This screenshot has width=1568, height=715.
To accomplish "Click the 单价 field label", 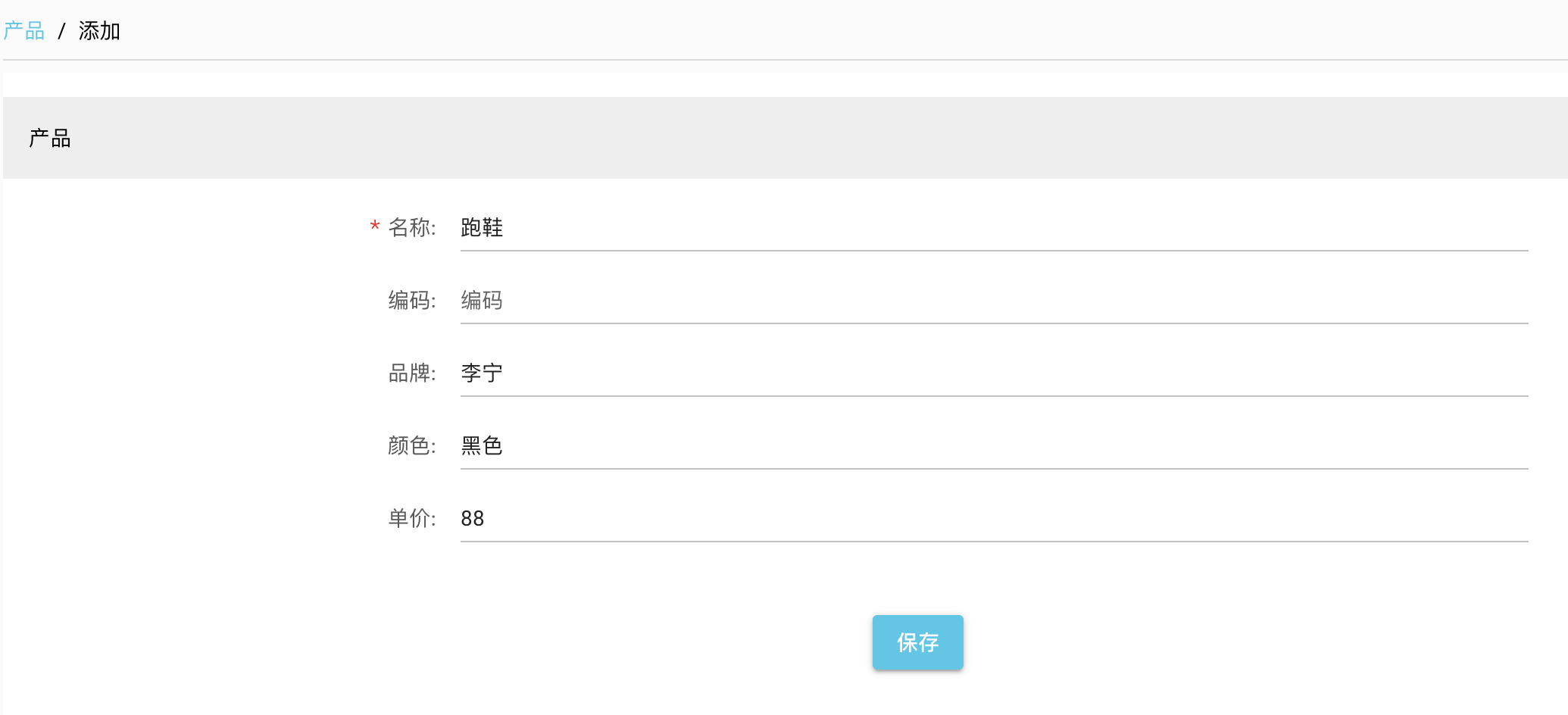I will 412,518.
